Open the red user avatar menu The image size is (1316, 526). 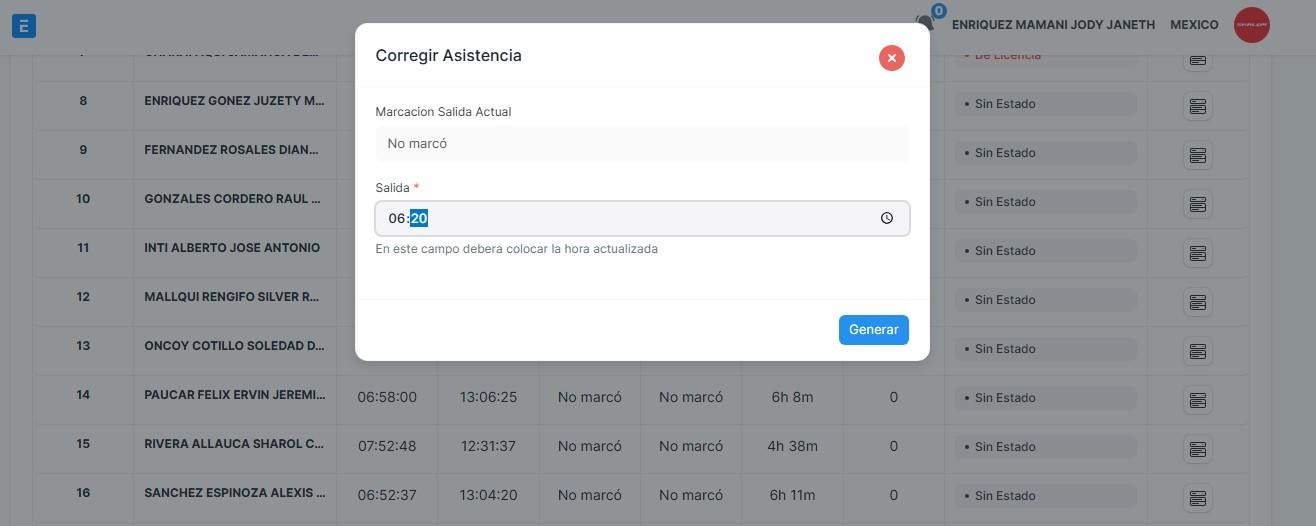coord(1251,25)
